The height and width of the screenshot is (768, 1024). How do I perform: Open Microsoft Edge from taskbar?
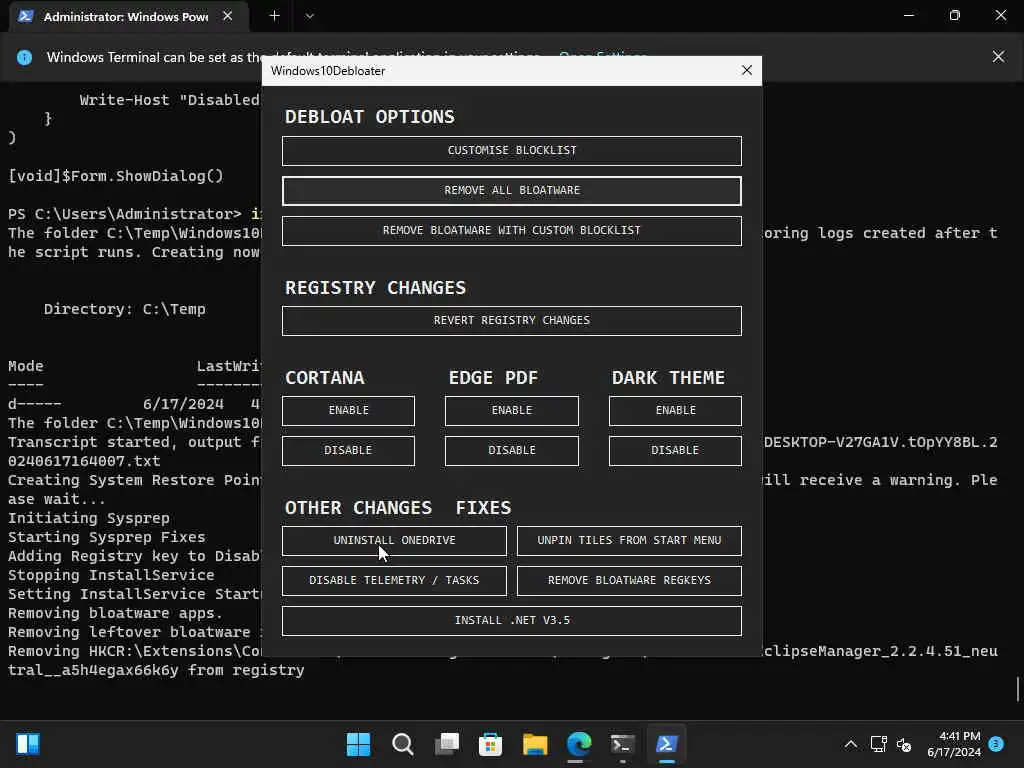click(x=579, y=744)
